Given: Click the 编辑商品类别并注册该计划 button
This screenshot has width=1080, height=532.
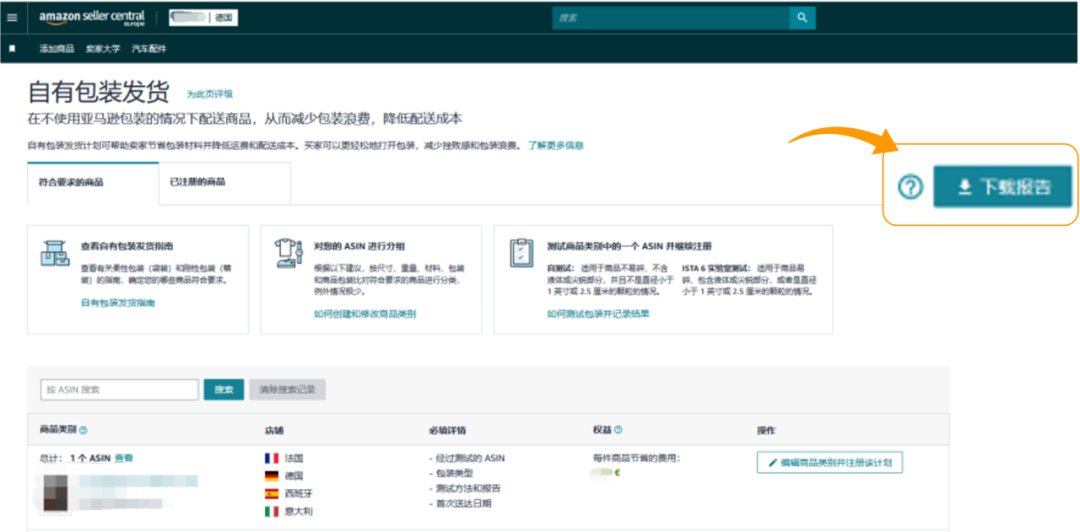Looking at the screenshot, I should [x=829, y=462].
